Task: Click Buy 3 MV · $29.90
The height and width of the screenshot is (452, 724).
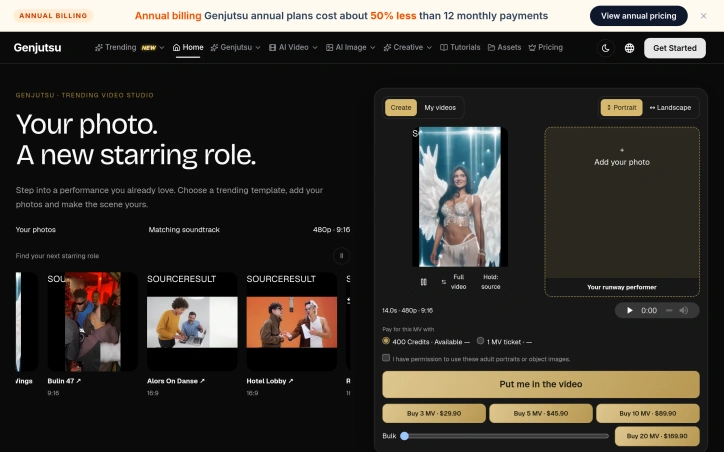Action: click(x=434, y=413)
